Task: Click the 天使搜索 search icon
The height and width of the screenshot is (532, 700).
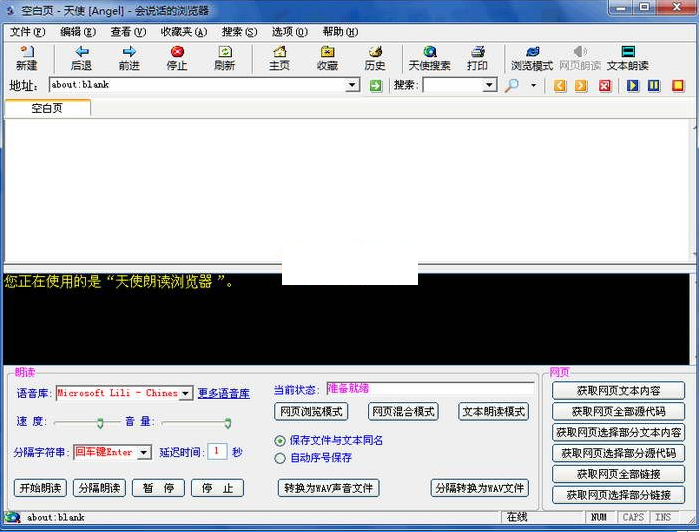Action: (429, 58)
